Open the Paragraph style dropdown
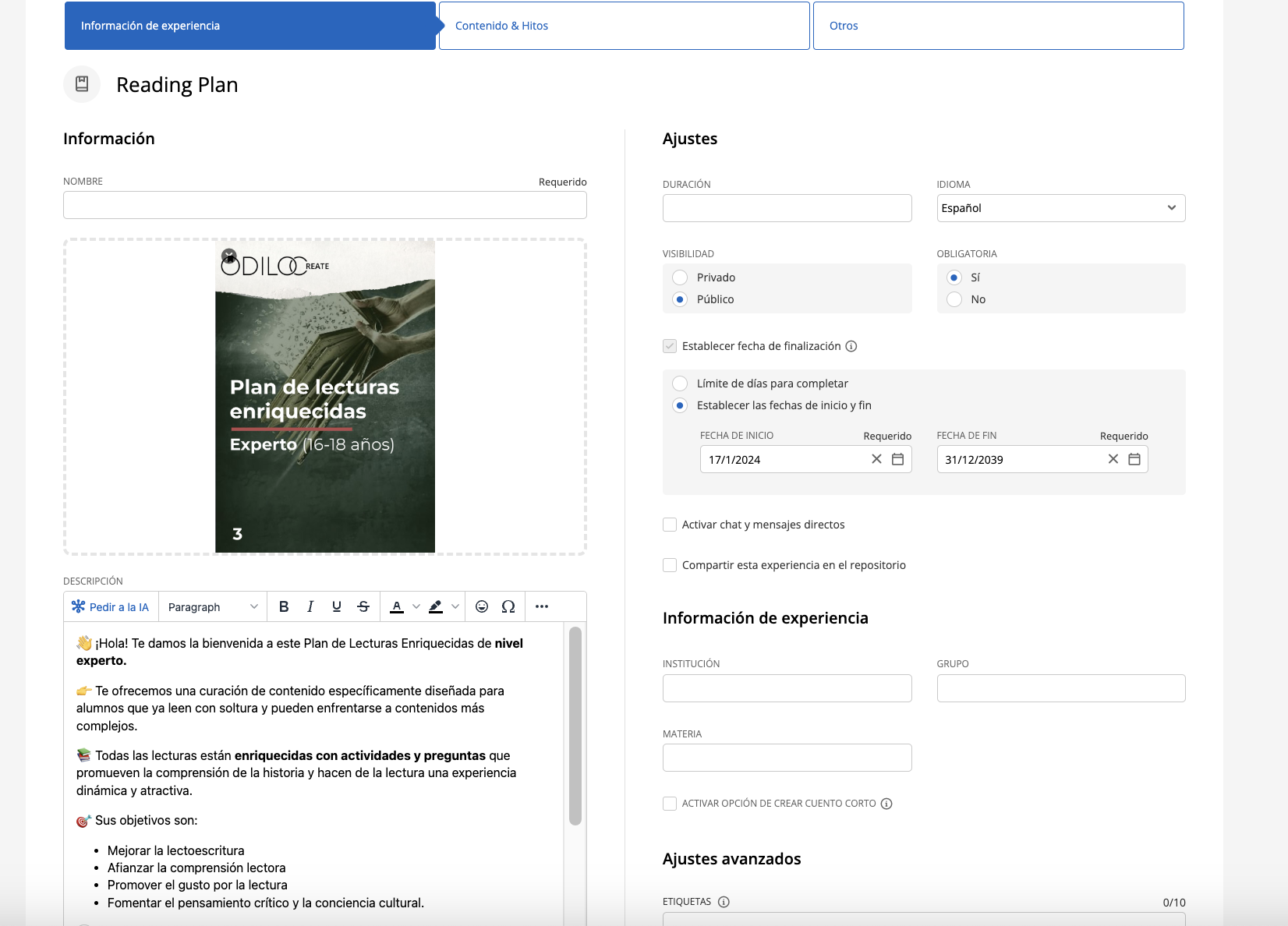The height and width of the screenshot is (926, 1288). click(x=213, y=607)
